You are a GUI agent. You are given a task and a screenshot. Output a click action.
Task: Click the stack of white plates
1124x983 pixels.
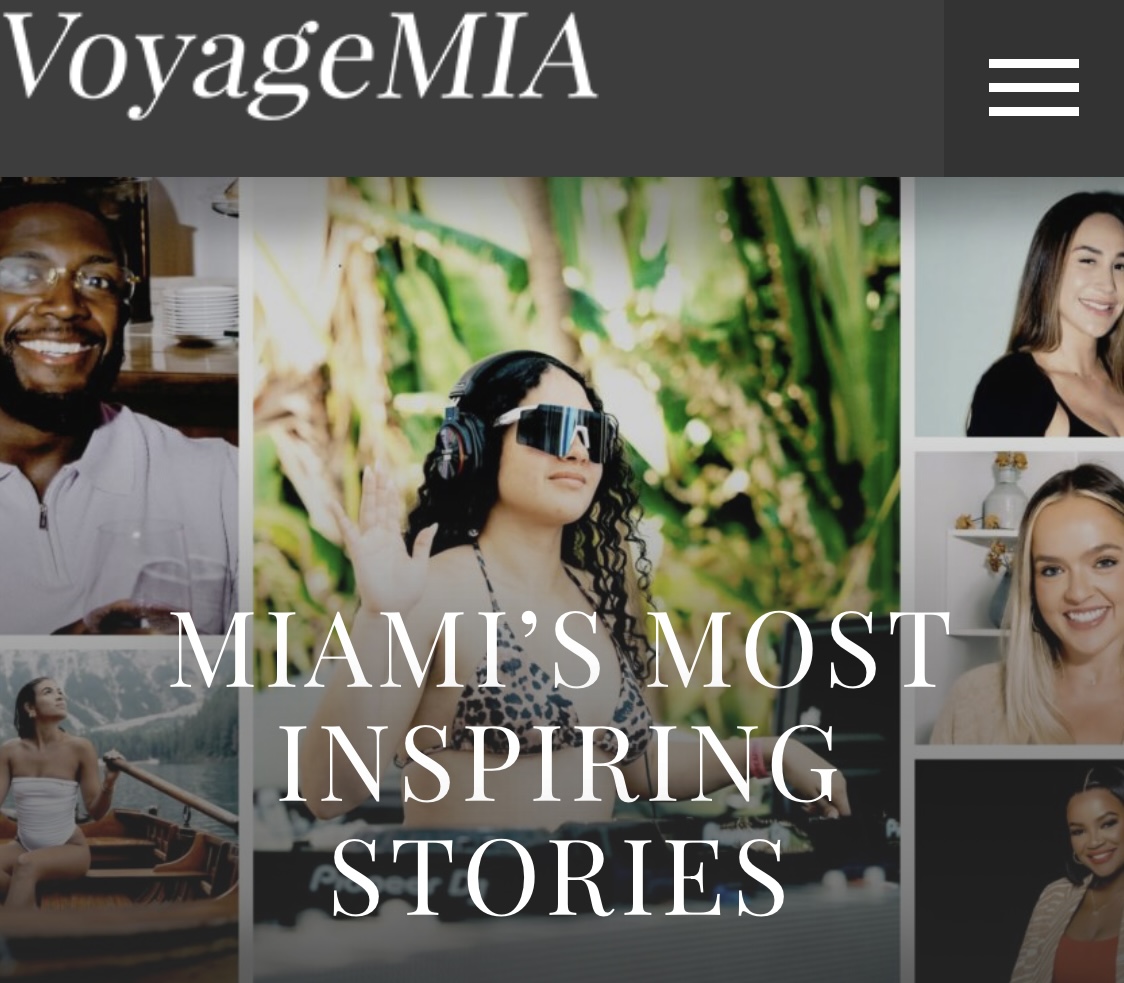click(x=199, y=315)
